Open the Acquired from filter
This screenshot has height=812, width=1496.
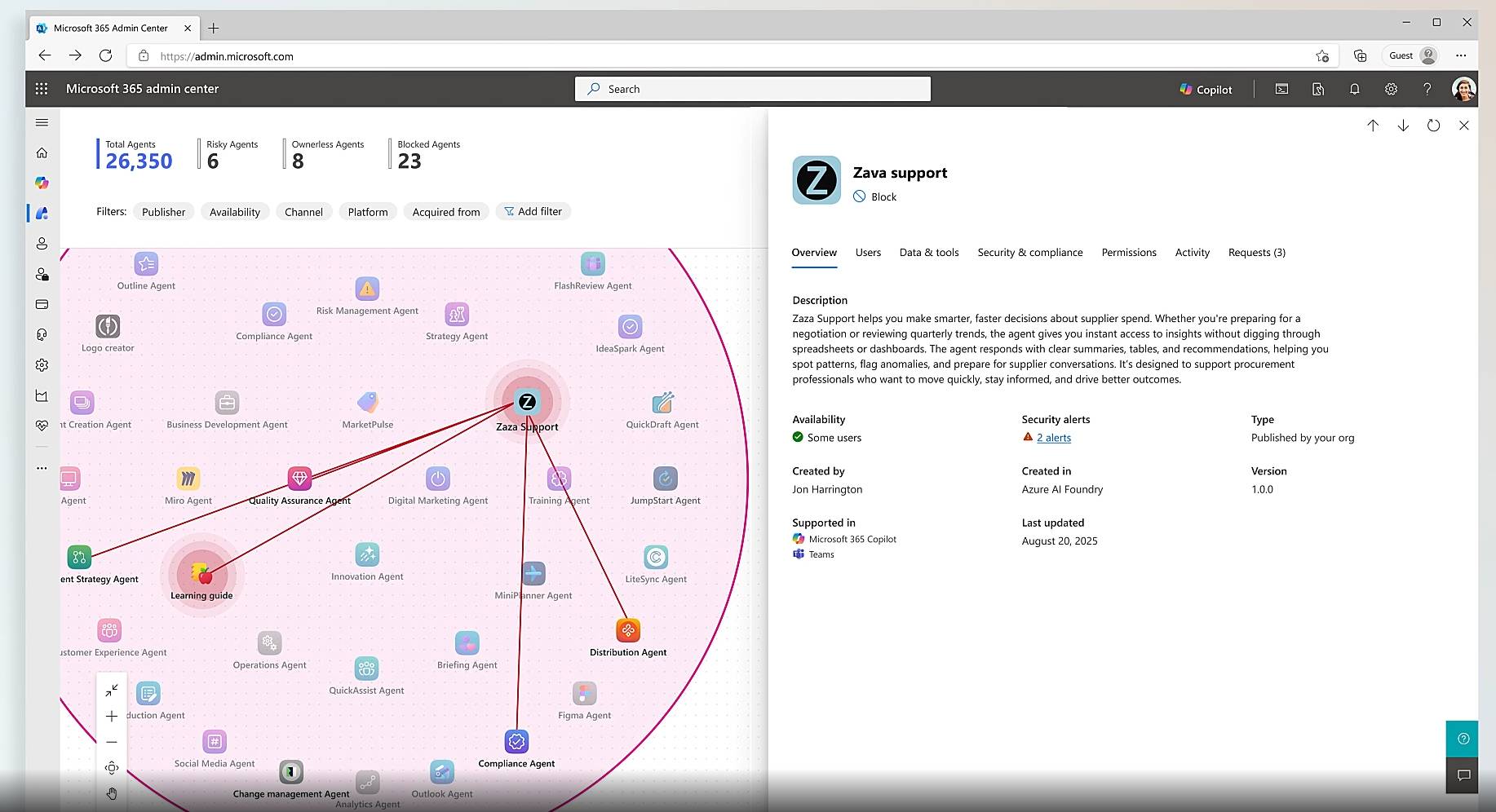[445, 212]
